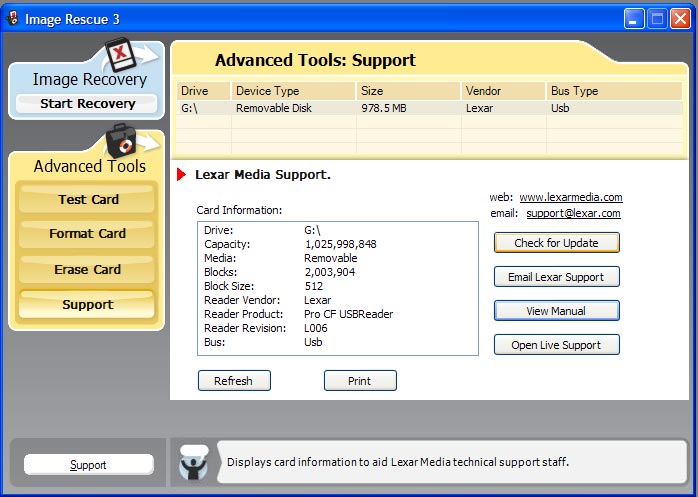Click the Support button at bottom left
698x497 pixels.
pos(88,465)
